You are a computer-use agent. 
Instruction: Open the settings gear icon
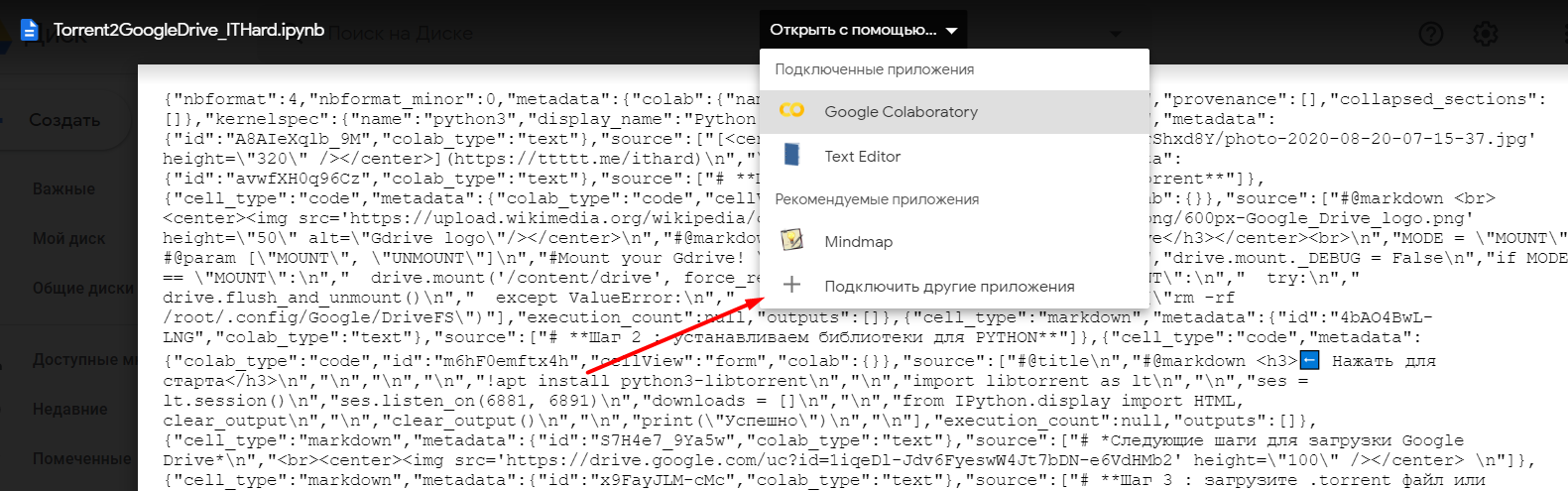point(1485,33)
